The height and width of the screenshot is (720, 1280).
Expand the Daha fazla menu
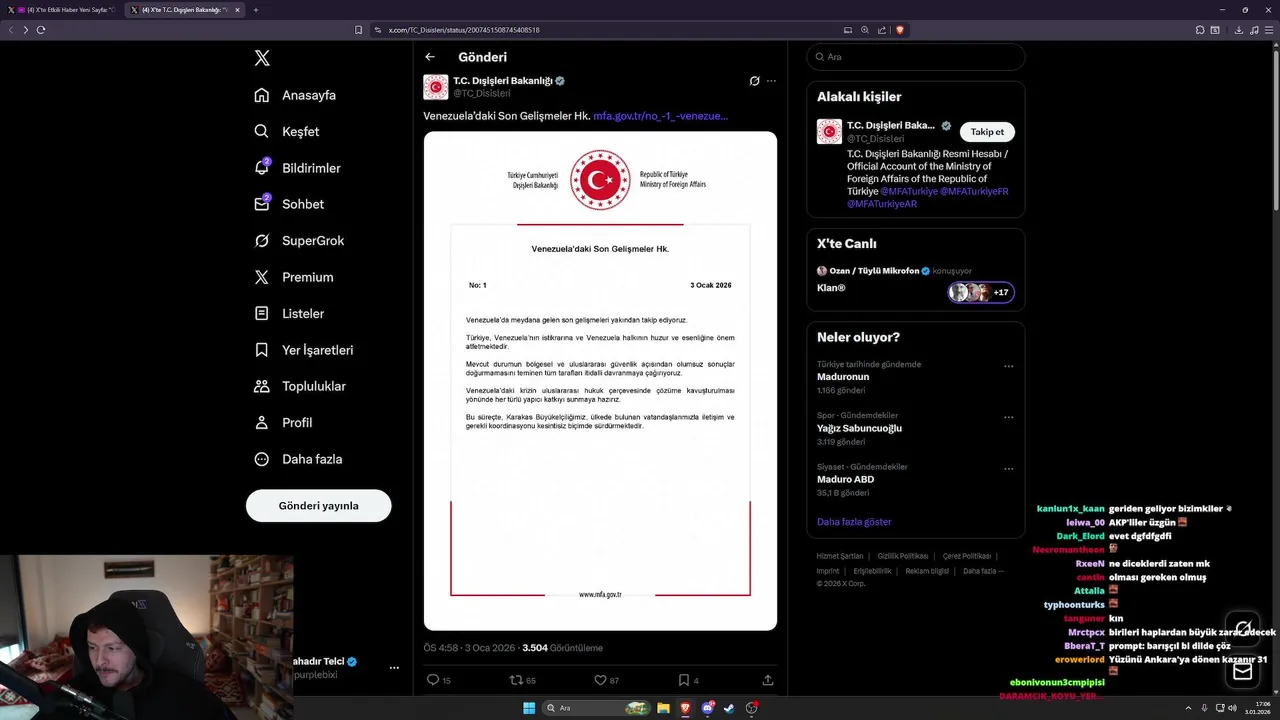(x=298, y=459)
